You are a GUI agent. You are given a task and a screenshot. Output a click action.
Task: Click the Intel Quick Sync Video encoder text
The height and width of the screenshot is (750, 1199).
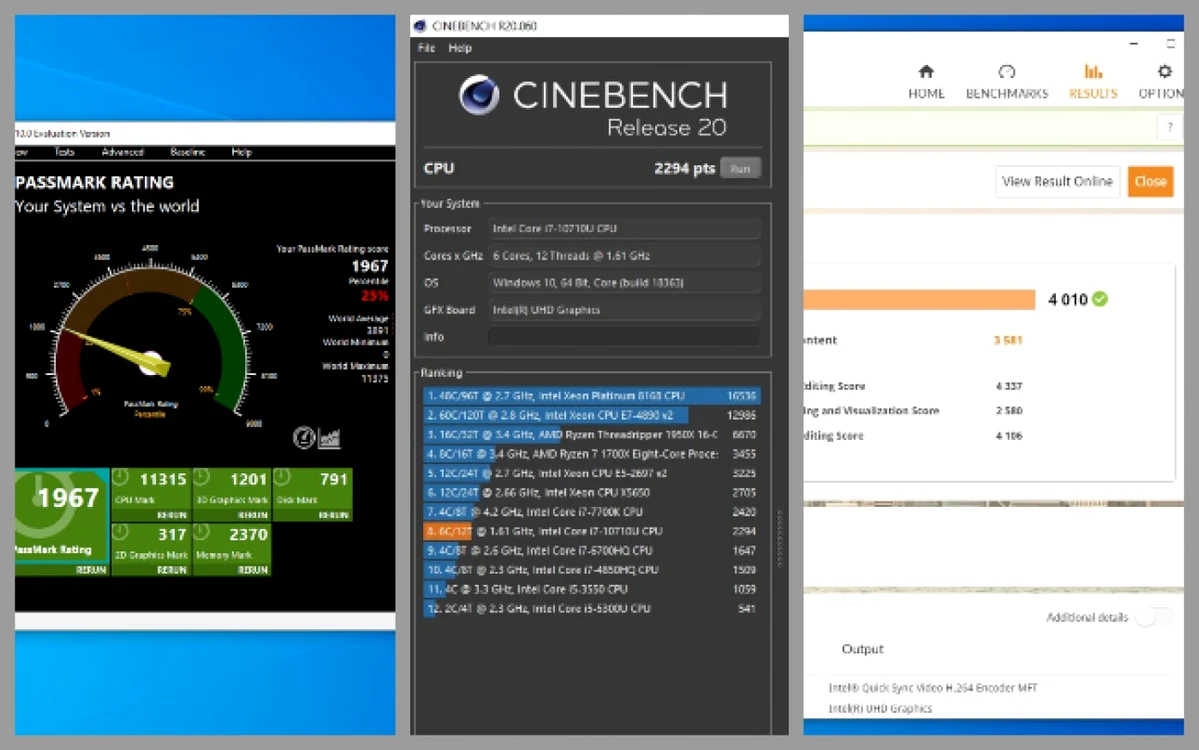[x=932, y=688]
